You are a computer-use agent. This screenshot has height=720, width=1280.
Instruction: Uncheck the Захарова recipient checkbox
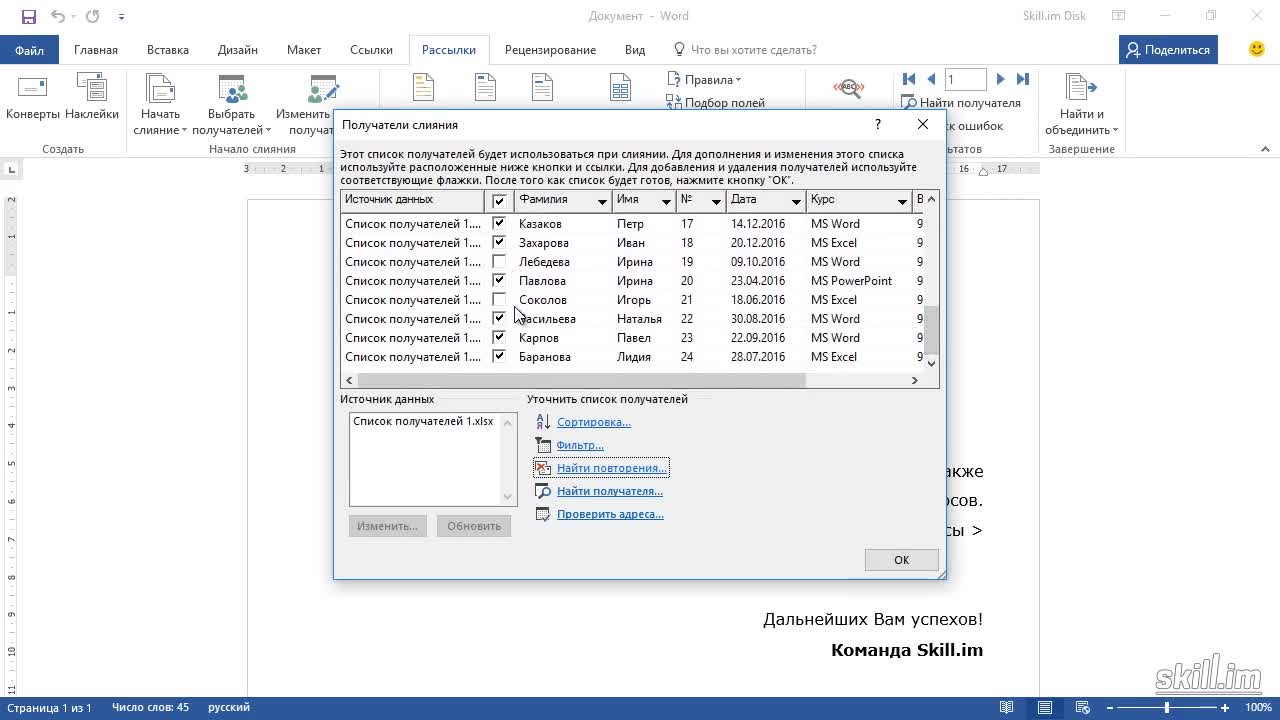pyautogui.click(x=499, y=242)
